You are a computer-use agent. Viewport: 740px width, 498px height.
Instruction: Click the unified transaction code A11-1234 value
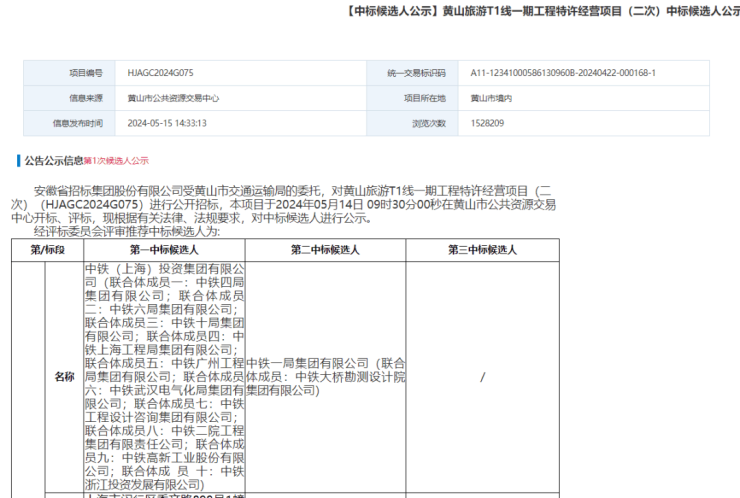tap(563, 73)
